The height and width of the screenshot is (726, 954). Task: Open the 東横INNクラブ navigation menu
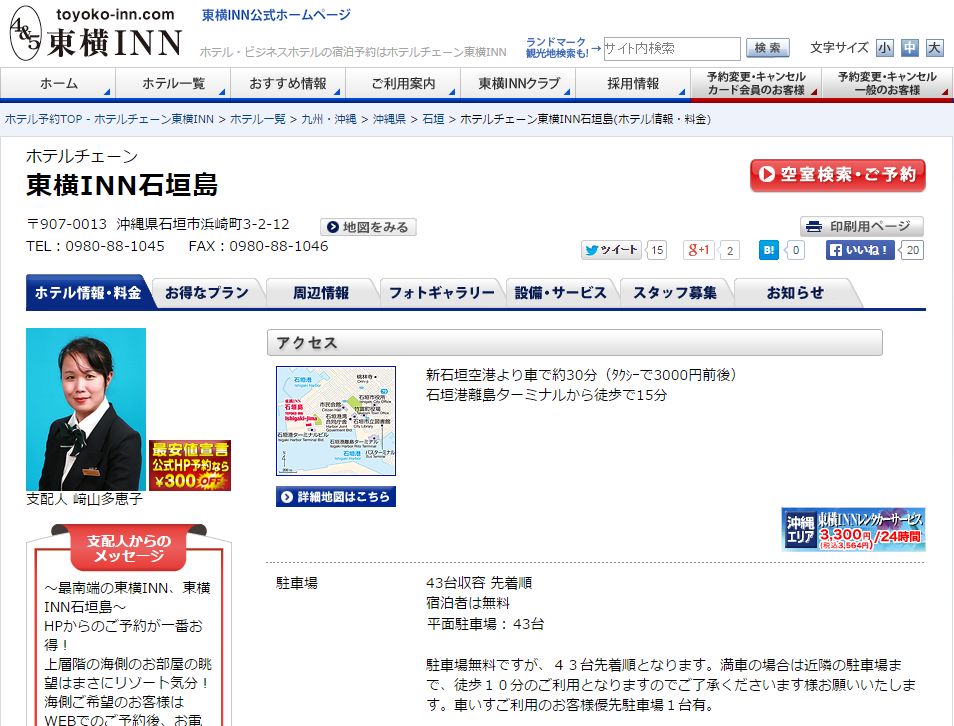click(x=518, y=83)
